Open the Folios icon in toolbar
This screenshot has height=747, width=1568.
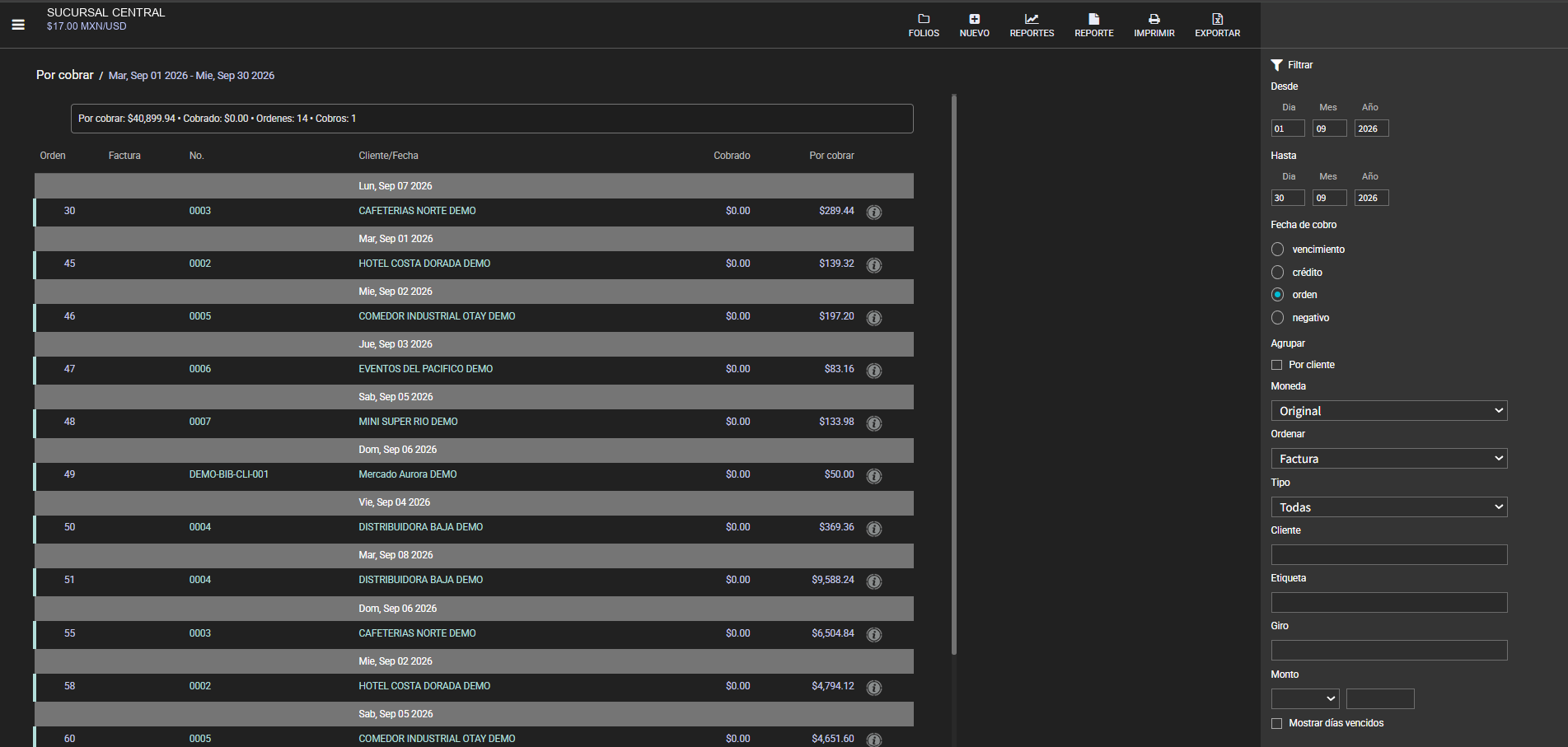924,19
